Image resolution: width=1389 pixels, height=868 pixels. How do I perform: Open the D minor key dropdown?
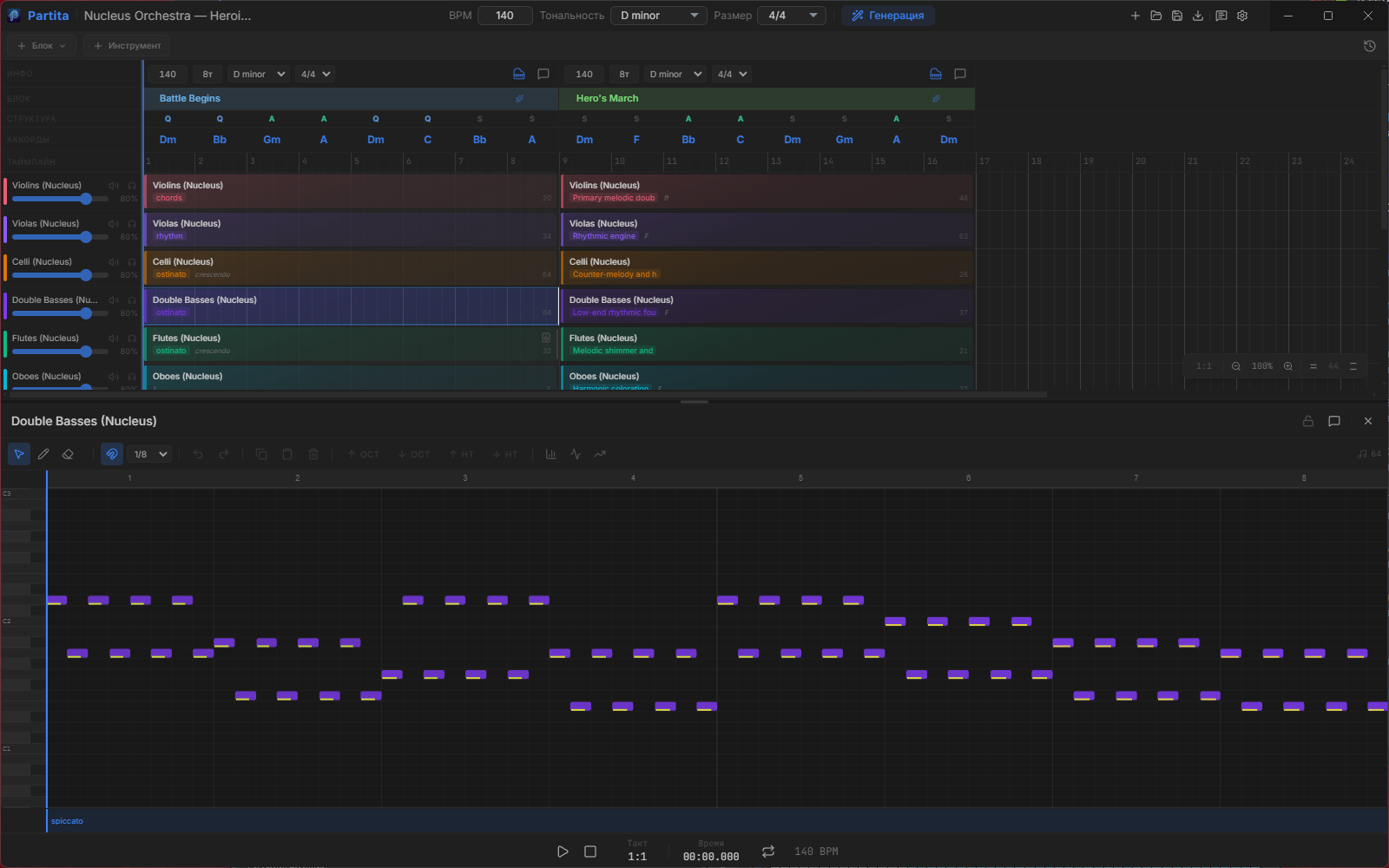click(x=659, y=16)
